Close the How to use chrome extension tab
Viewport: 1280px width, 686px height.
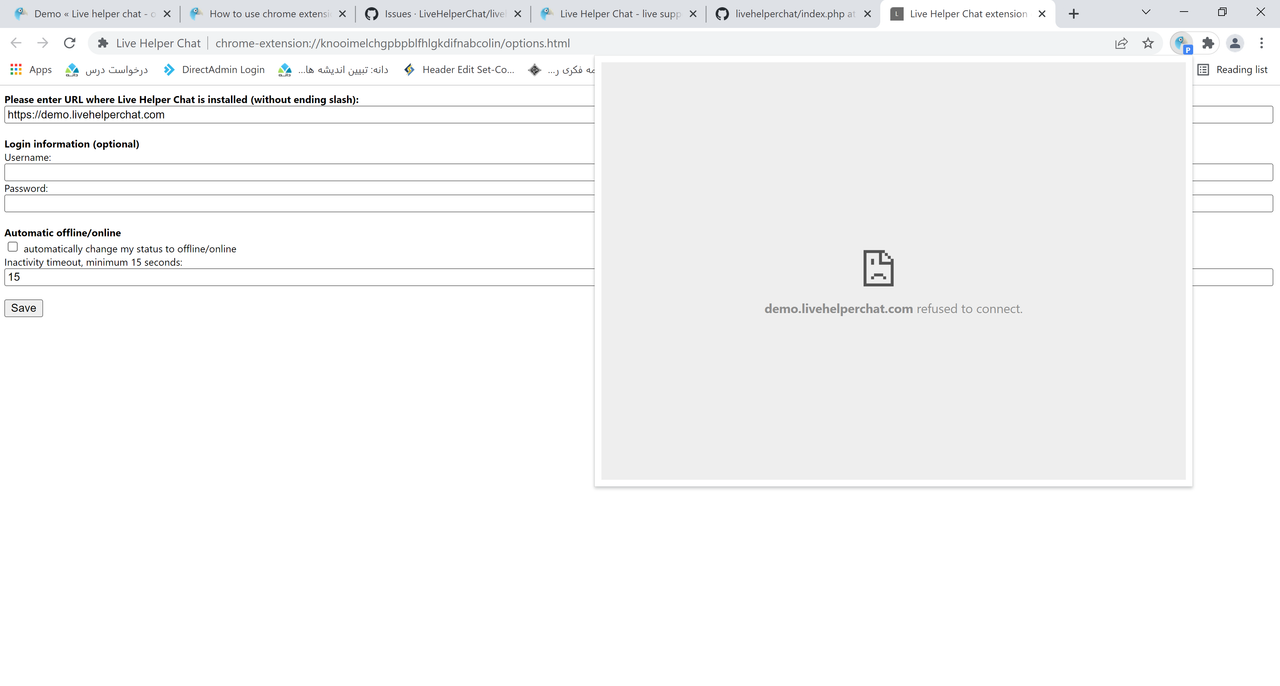click(x=342, y=14)
